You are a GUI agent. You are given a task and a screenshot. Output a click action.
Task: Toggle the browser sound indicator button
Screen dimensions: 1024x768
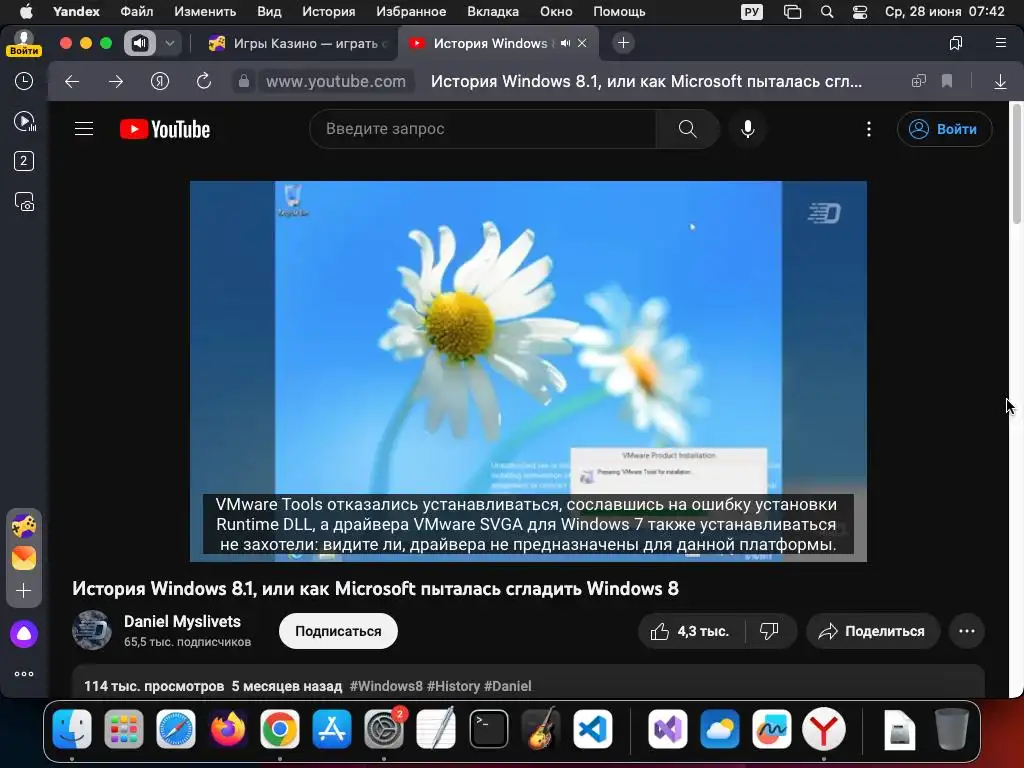140,43
